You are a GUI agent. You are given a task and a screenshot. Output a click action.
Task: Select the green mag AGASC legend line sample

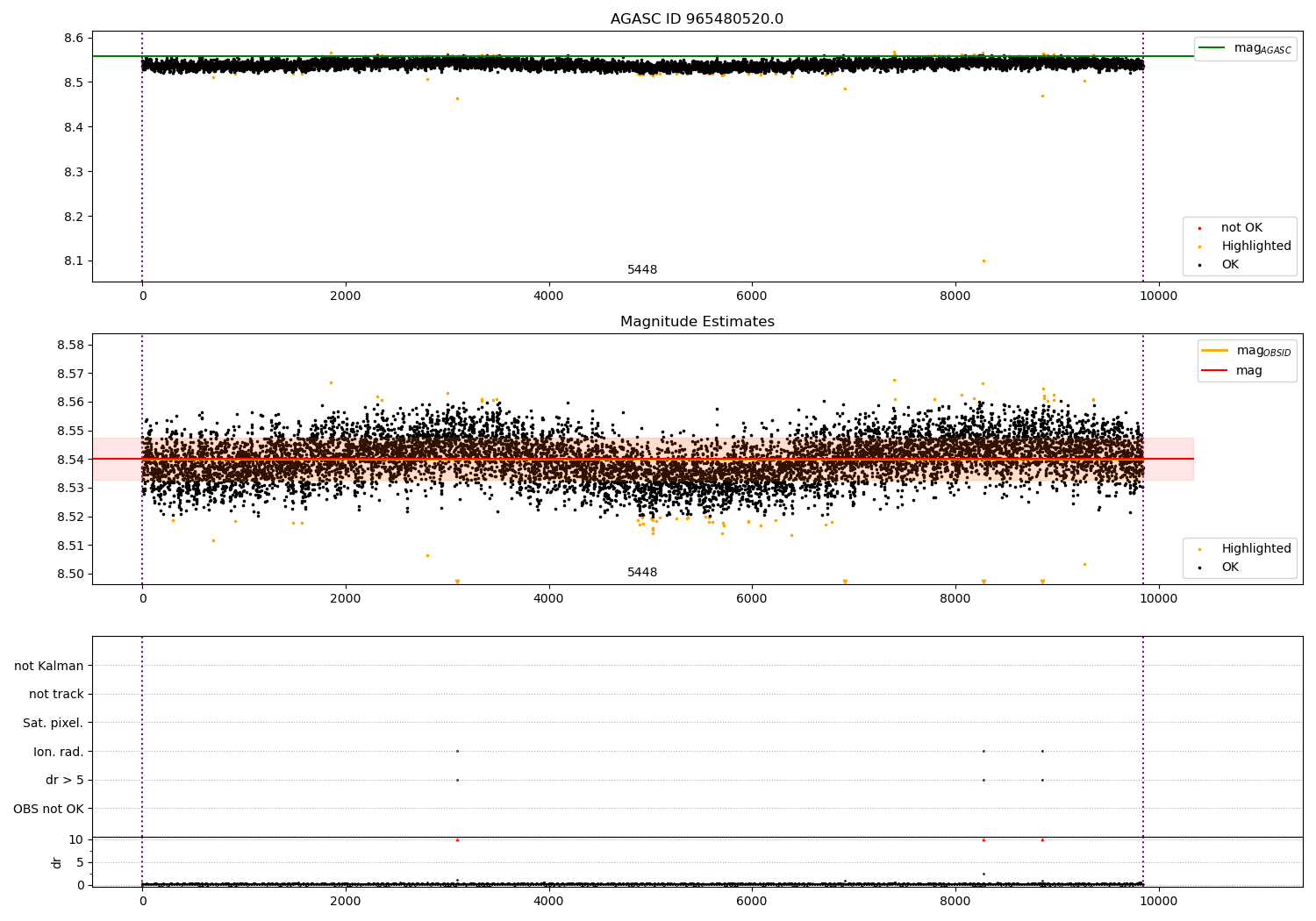(1213, 48)
